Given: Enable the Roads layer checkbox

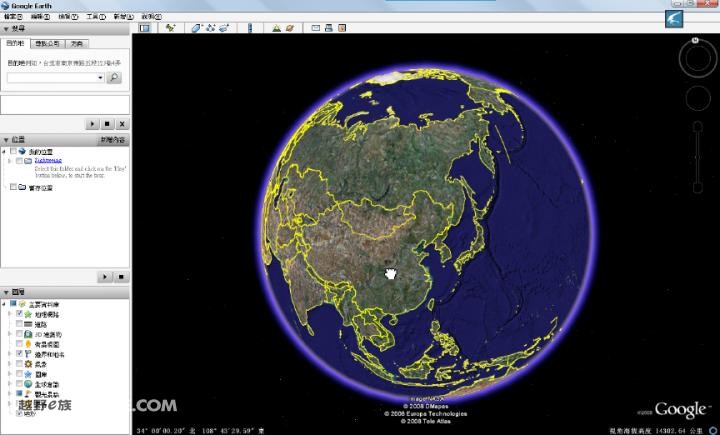Looking at the screenshot, I should [19, 324].
